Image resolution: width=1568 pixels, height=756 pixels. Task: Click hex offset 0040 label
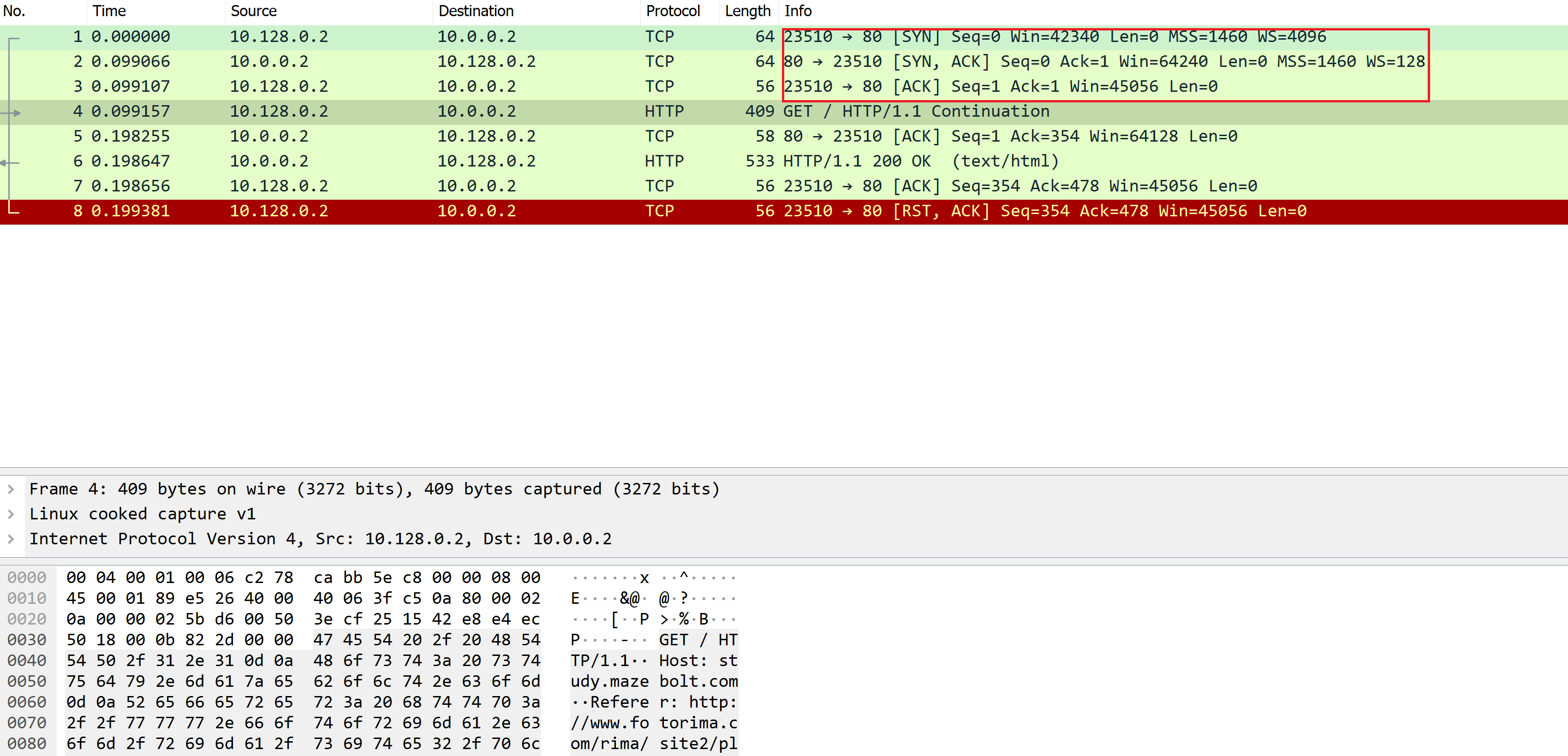[27, 661]
